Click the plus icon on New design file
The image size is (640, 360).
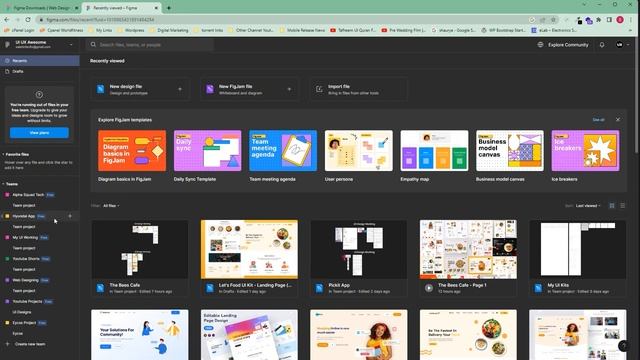(180, 89)
